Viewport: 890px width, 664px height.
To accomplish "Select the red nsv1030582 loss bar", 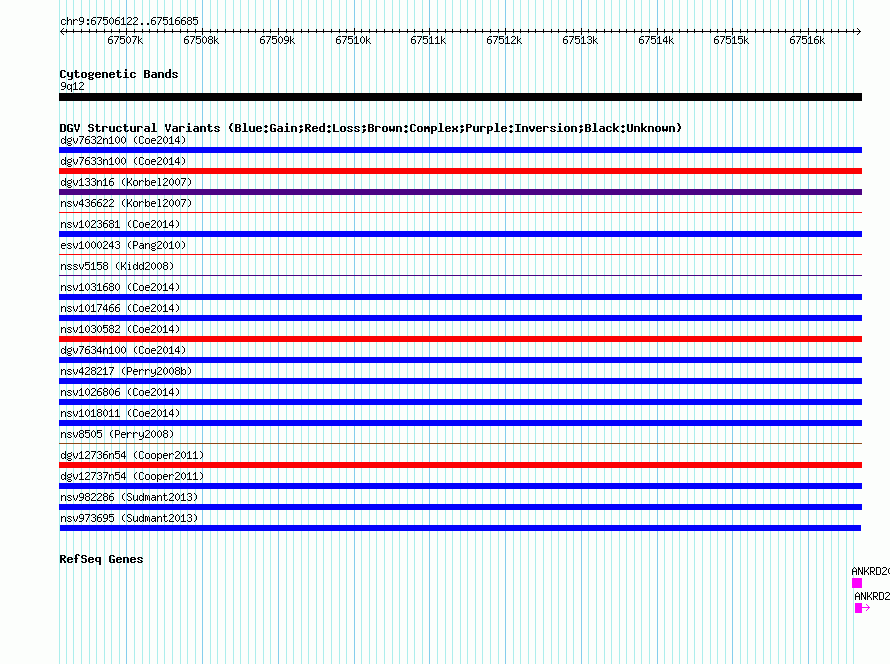I will tap(460, 339).
